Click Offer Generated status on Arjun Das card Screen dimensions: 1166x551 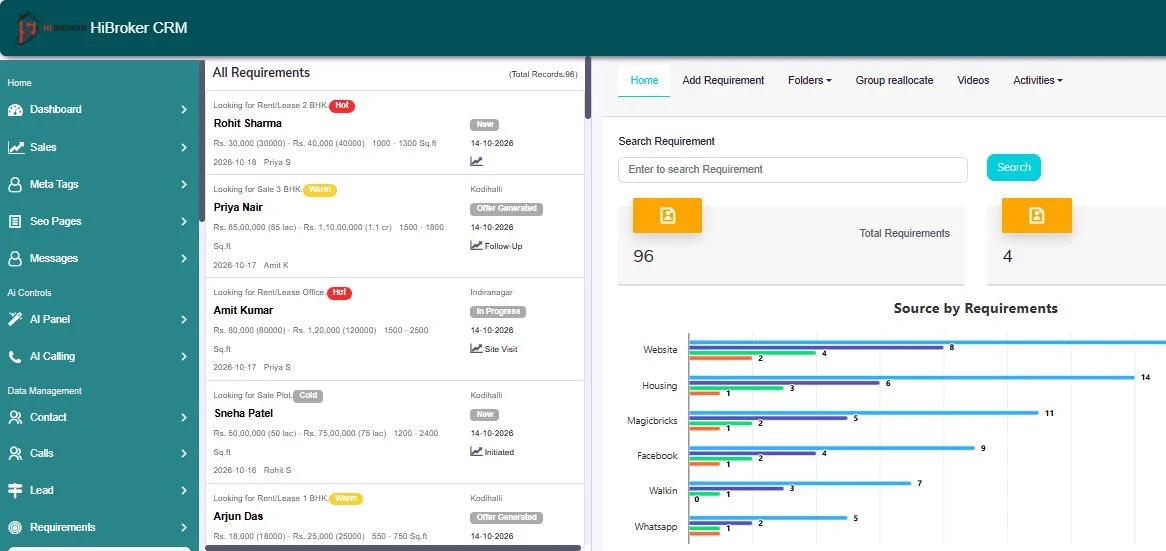pyautogui.click(x=506, y=518)
